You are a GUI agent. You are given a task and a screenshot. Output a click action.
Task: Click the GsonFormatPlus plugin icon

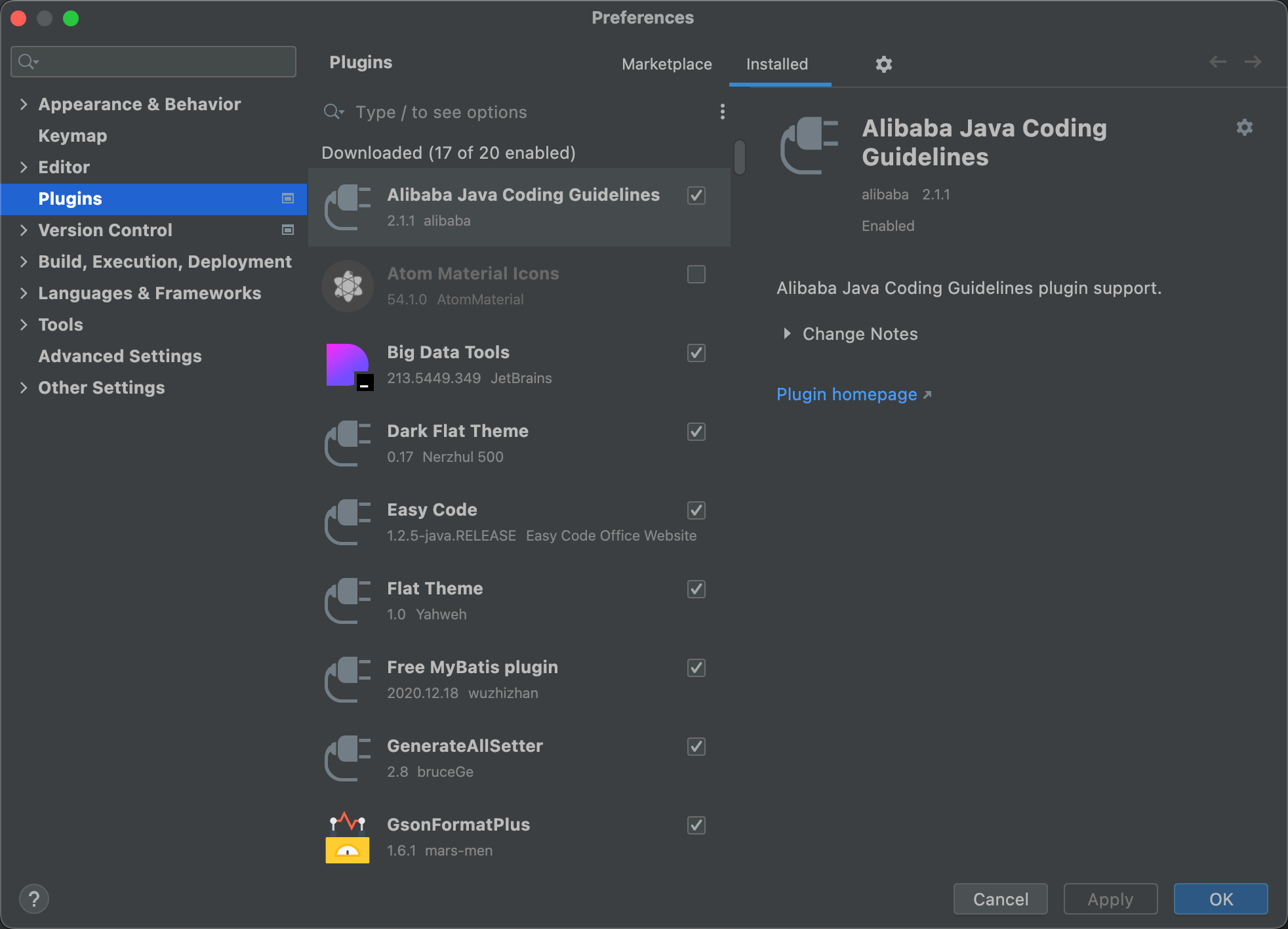pos(348,838)
